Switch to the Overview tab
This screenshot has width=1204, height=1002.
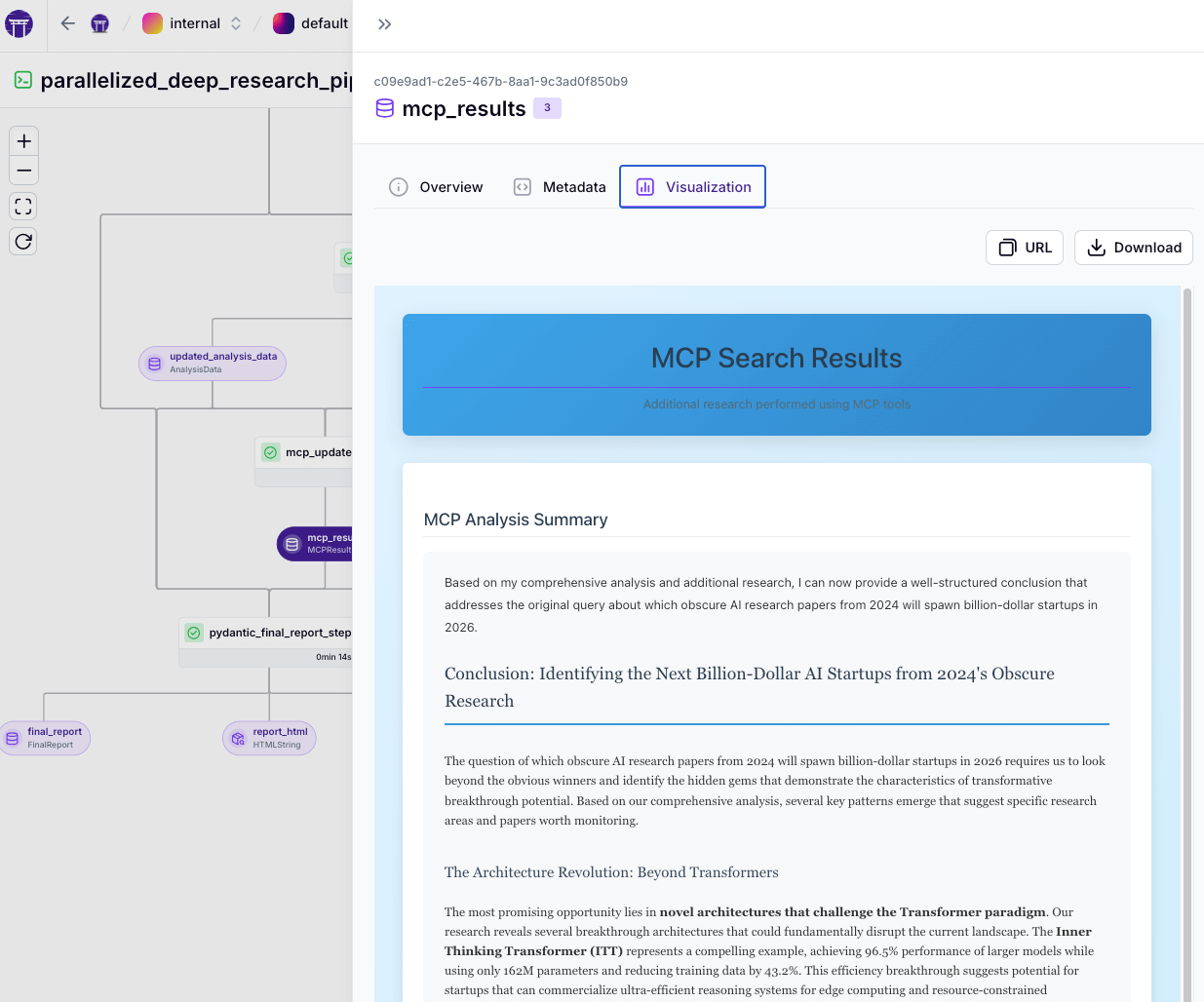437,187
